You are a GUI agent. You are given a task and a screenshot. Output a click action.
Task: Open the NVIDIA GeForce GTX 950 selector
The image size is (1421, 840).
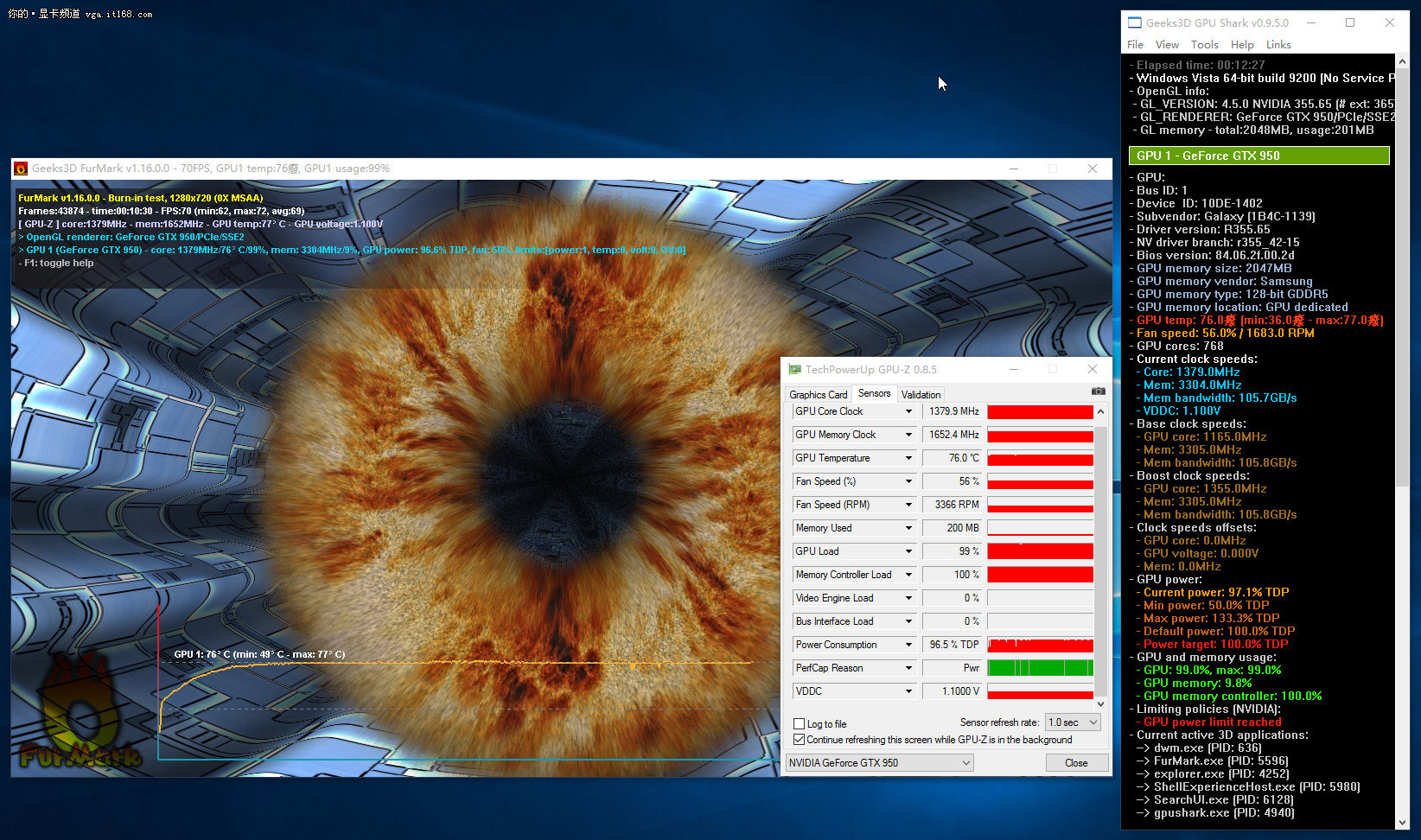(x=880, y=763)
